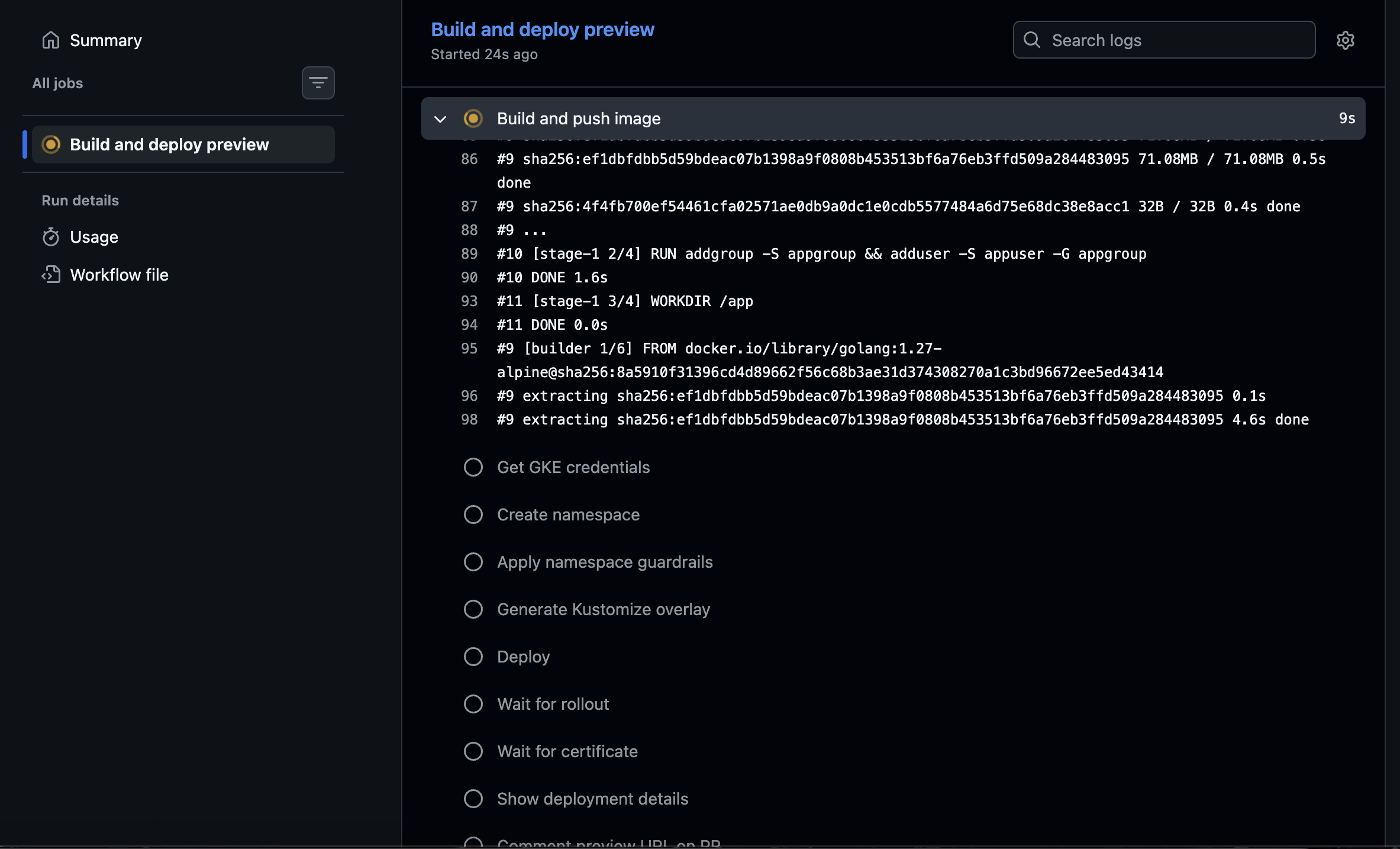Image resolution: width=1400 pixels, height=849 pixels.
Task: Expand the Deploy step
Action: [x=893, y=657]
